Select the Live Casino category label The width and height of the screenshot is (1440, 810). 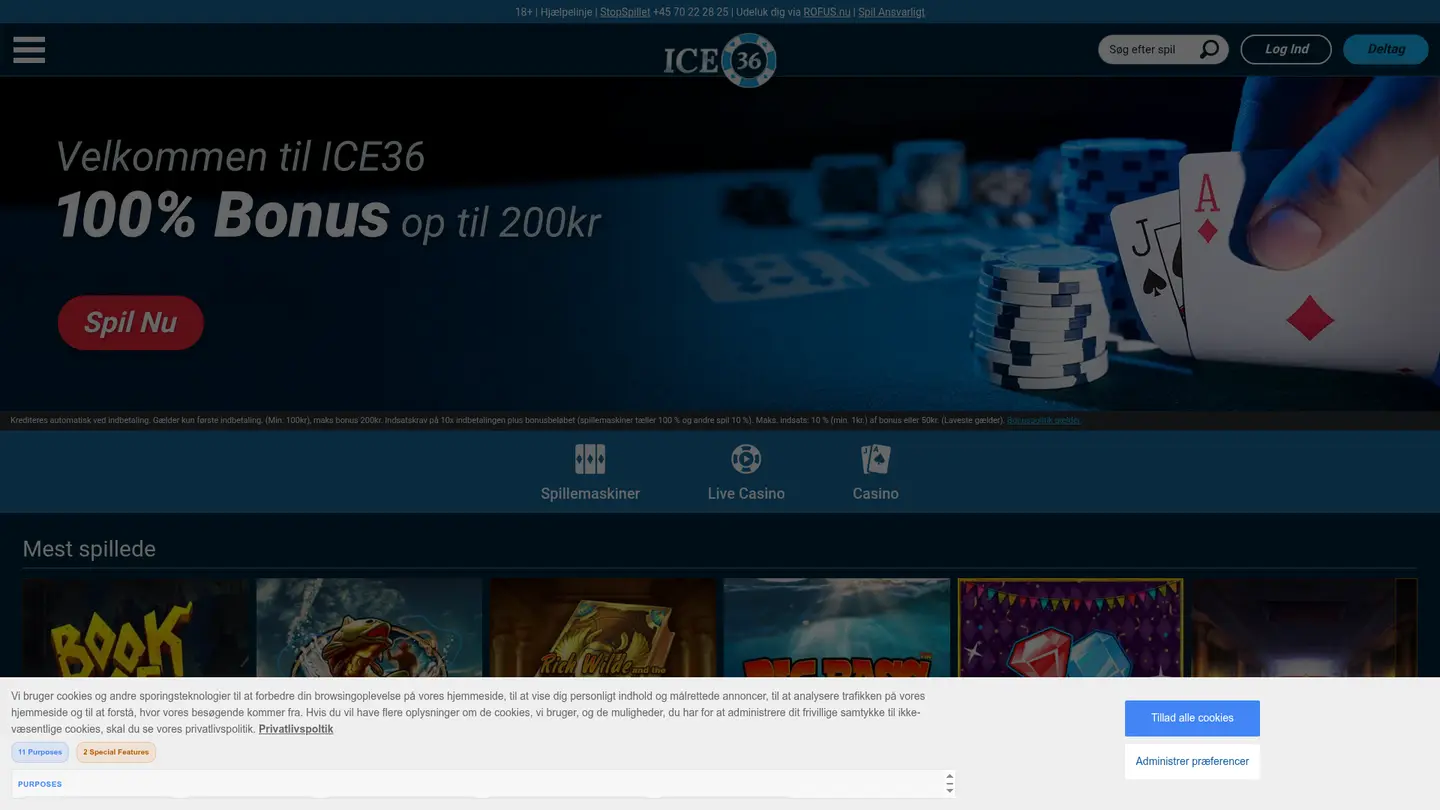(746, 493)
